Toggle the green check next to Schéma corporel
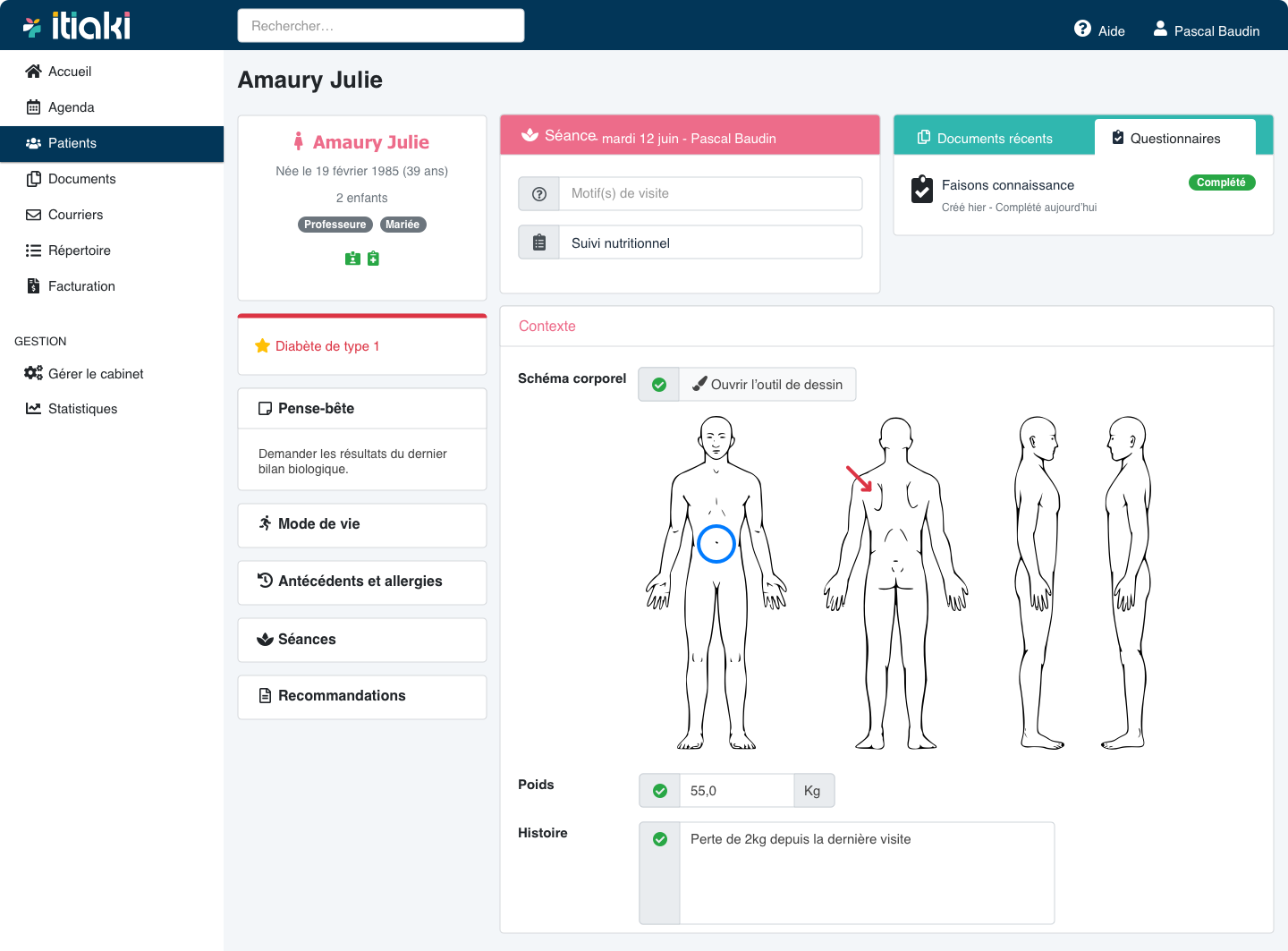This screenshot has width=1288, height=951. coord(659,385)
